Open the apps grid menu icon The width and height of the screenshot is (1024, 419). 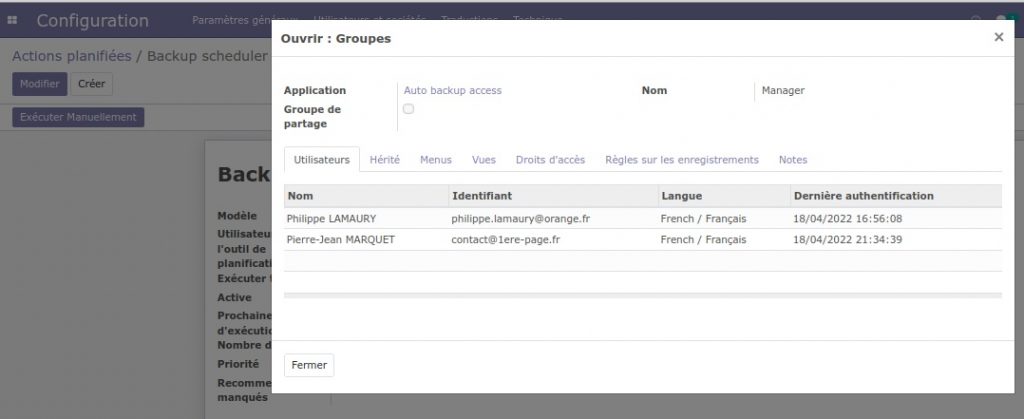12,20
